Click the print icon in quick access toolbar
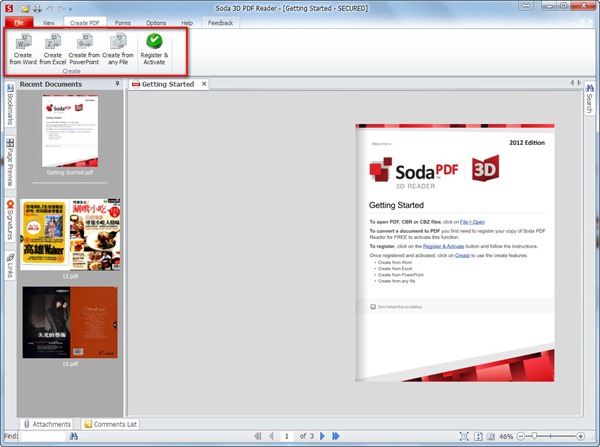The width and height of the screenshot is (600, 447). pyautogui.click(x=37, y=7)
